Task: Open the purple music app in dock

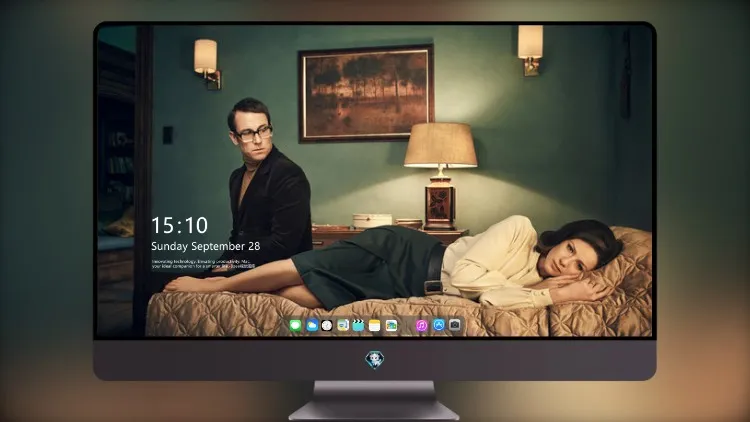Action: pos(421,325)
